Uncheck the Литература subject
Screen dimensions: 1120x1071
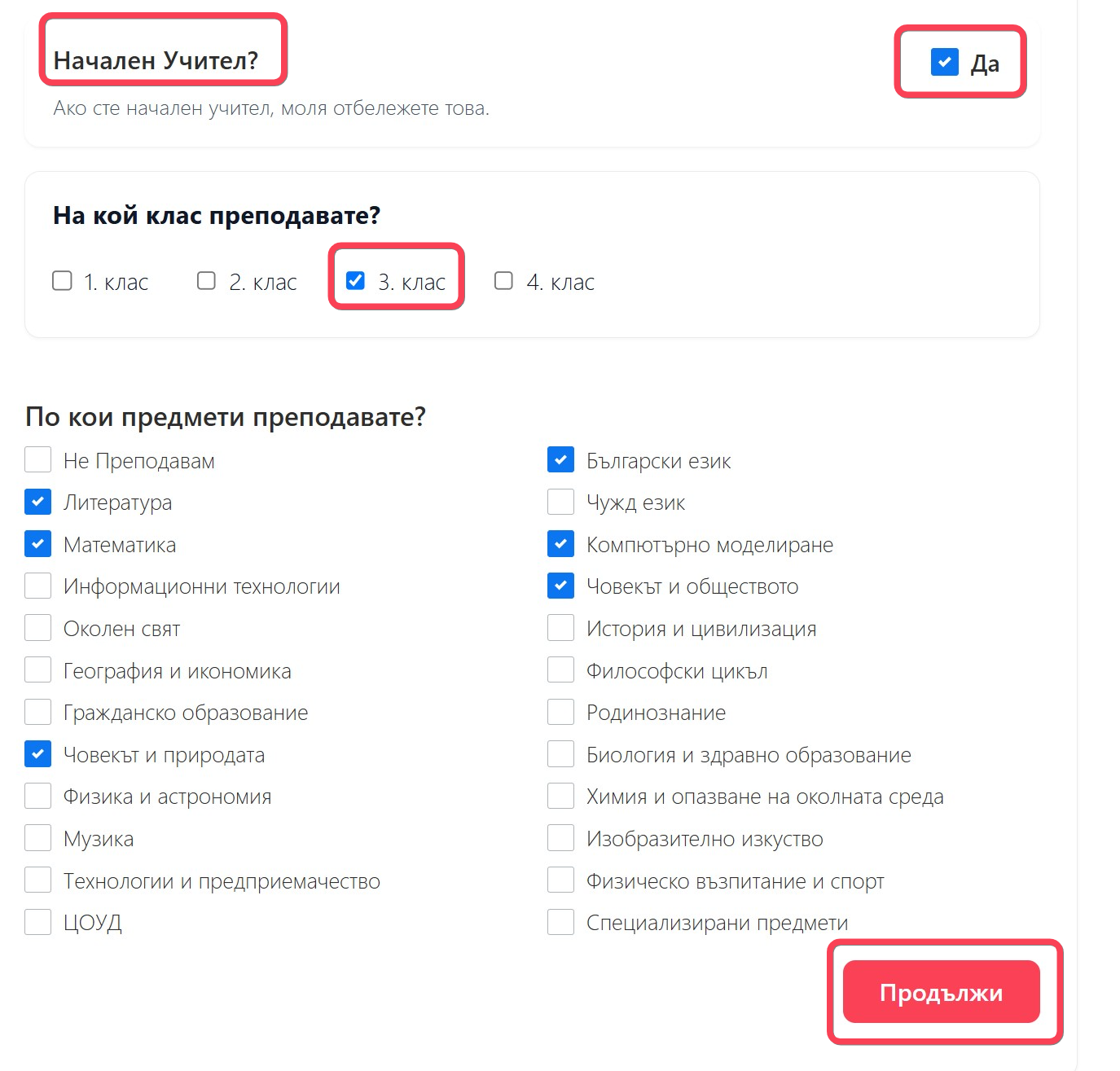(38, 502)
